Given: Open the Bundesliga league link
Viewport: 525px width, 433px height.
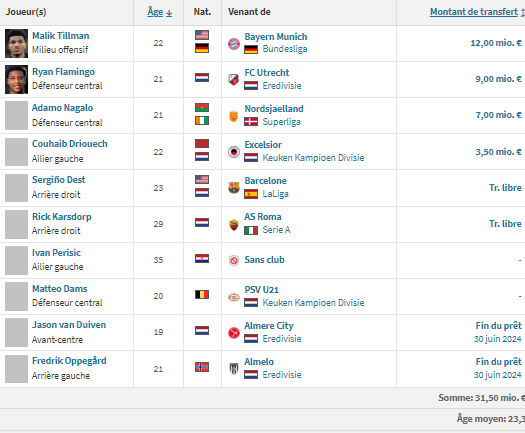Looking at the screenshot, I should tap(285, 49).
